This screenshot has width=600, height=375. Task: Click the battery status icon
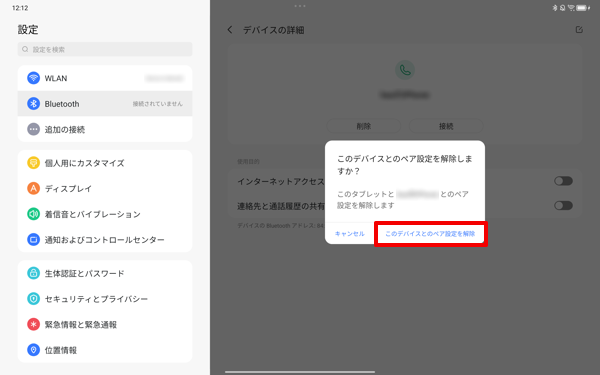583,8
